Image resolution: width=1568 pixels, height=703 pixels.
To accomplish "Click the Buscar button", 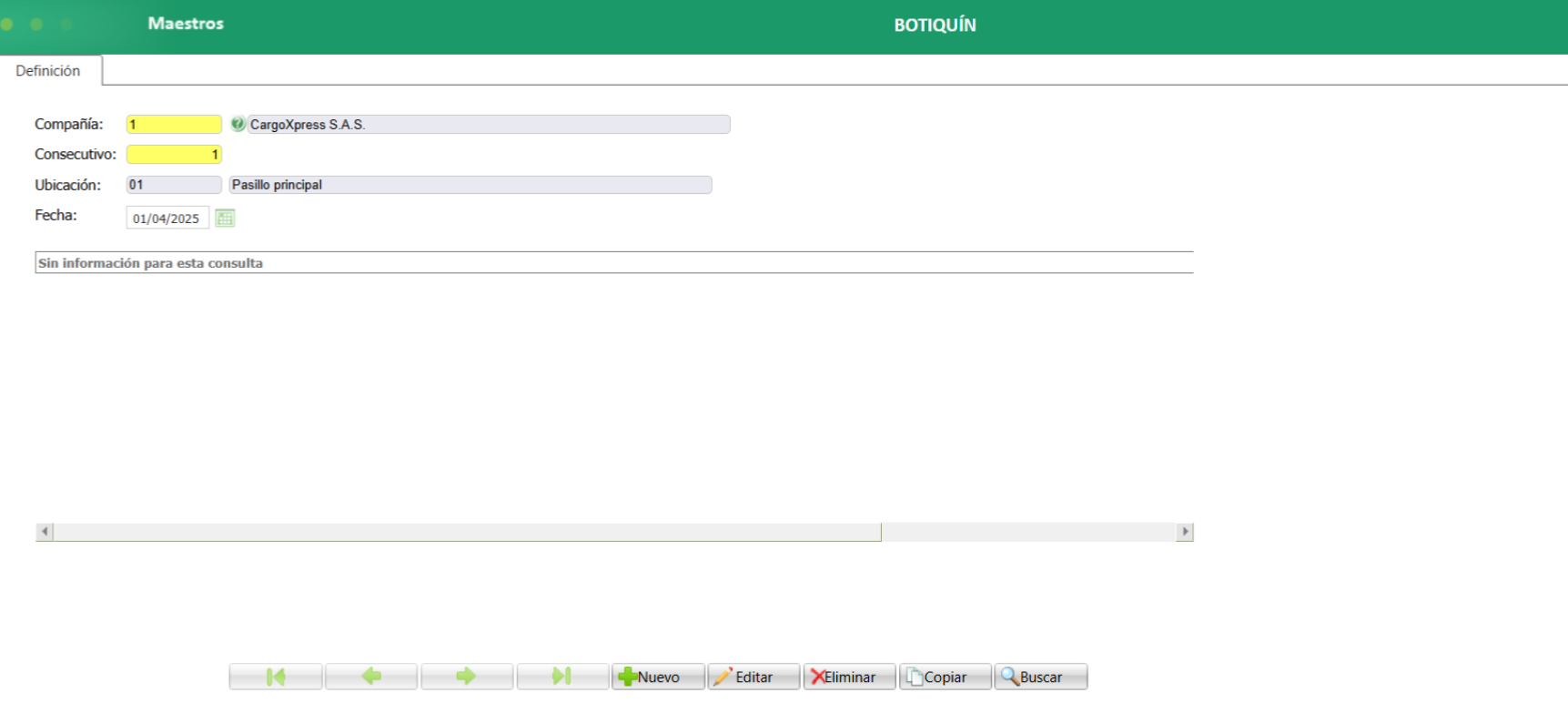I will tap(1040, 677).
